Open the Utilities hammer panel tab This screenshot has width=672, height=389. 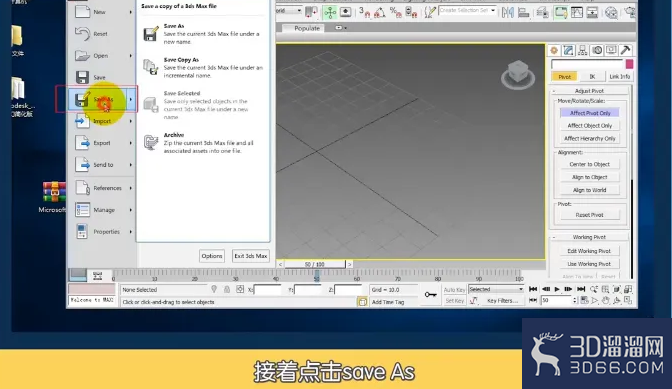[x=625, y=51]
